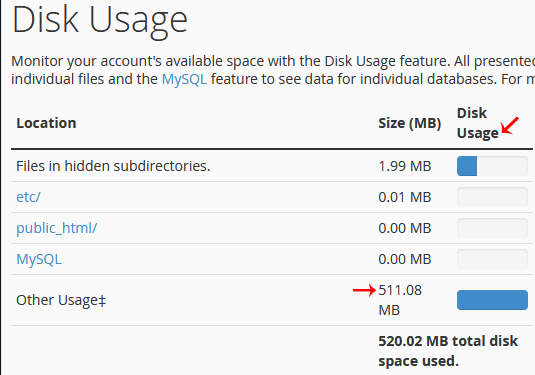Click the red arrow beside Disk Usage header
This screenshot has width=535, height=375.
click(510, 126)
